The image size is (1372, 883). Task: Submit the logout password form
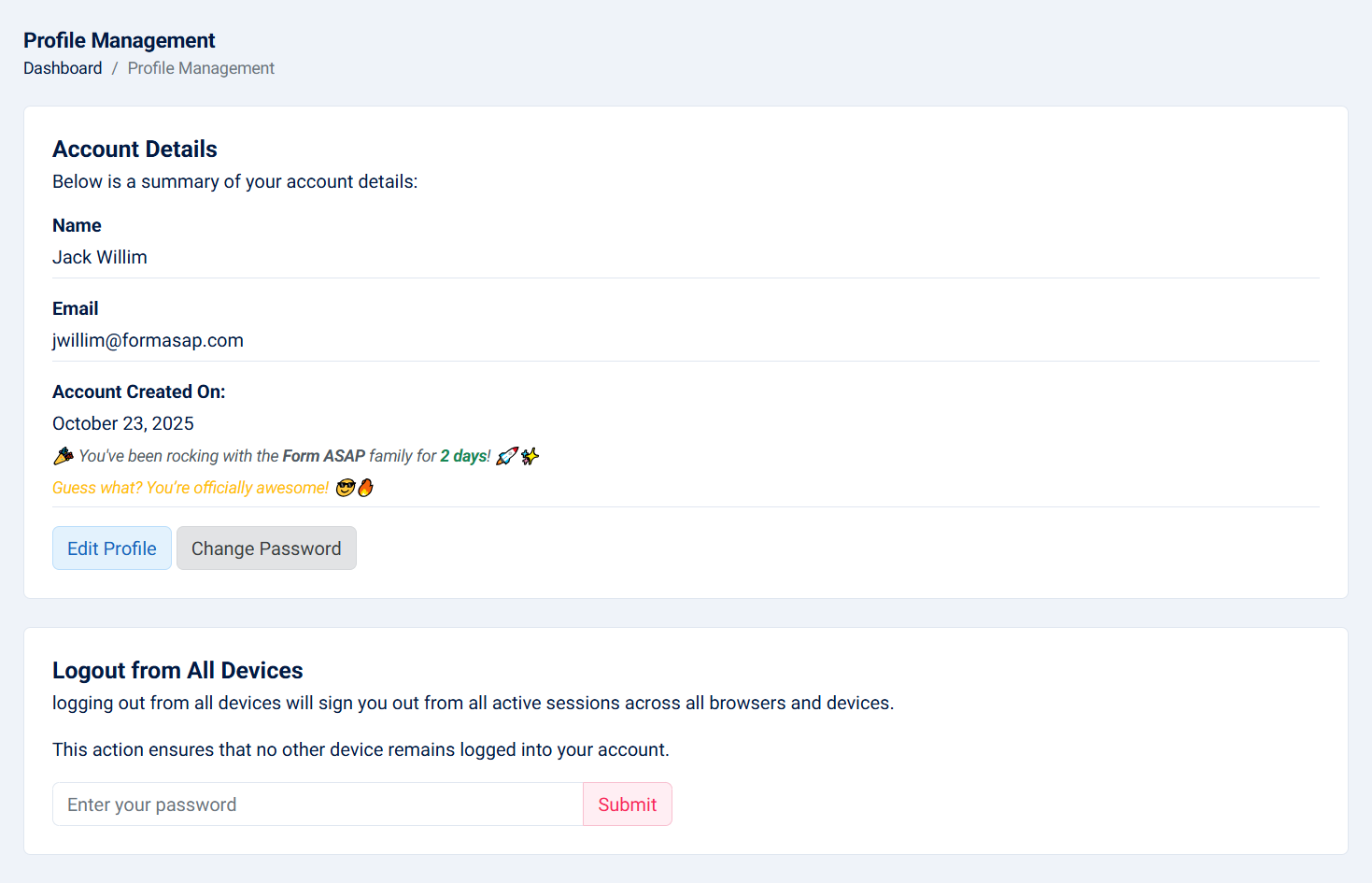pyautogui.click(x=627, y=805)
